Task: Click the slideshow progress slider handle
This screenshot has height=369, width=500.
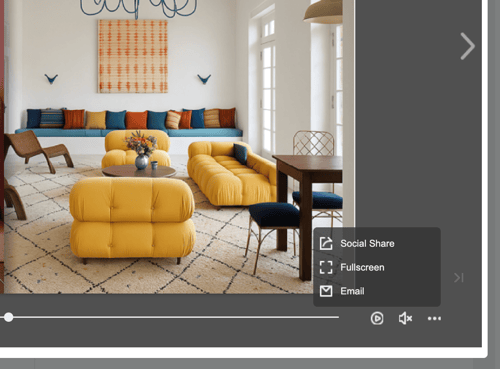Action: [9, 317]
